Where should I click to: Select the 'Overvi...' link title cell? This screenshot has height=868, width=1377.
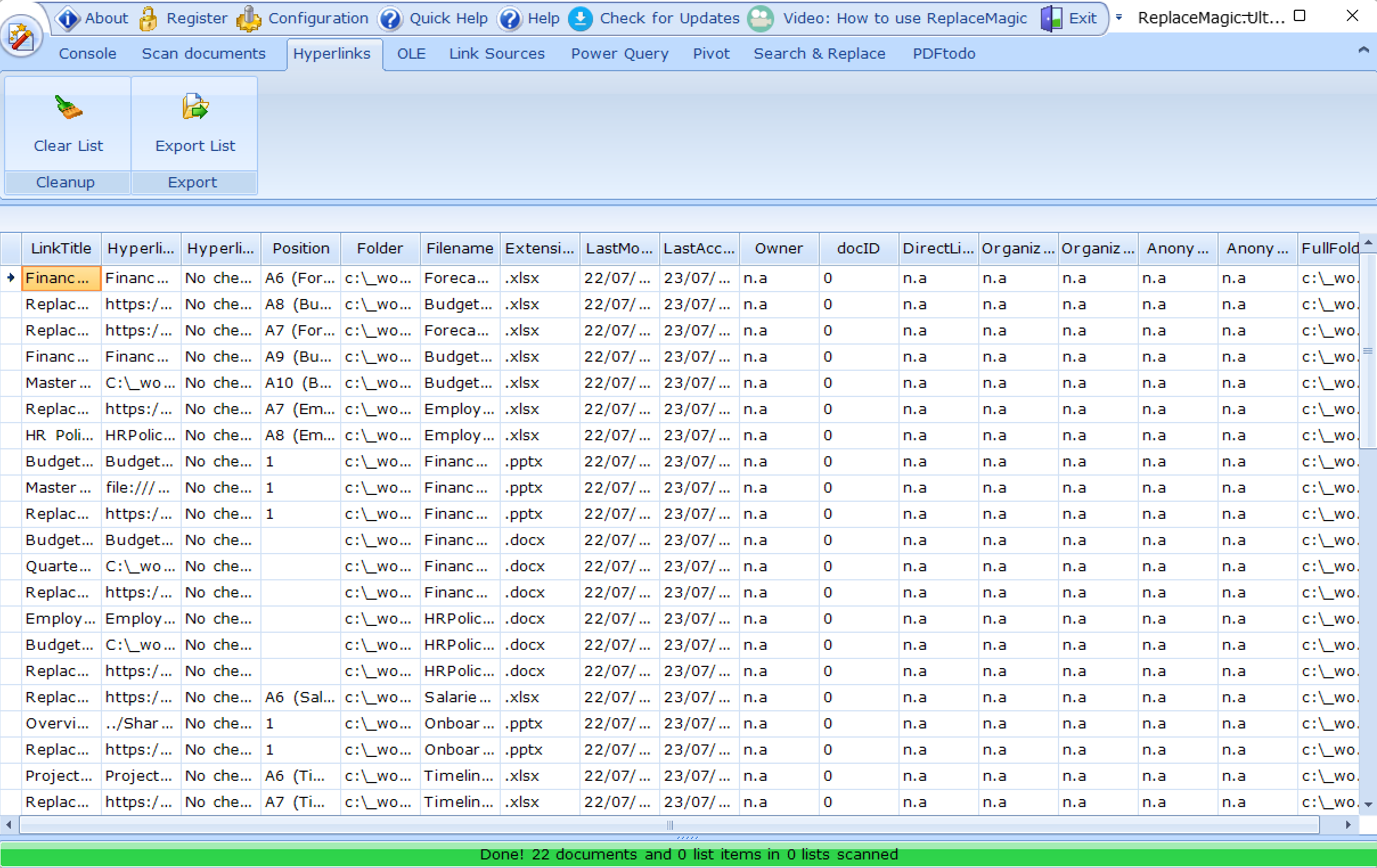pyautogui.click(x=62, y=724)
